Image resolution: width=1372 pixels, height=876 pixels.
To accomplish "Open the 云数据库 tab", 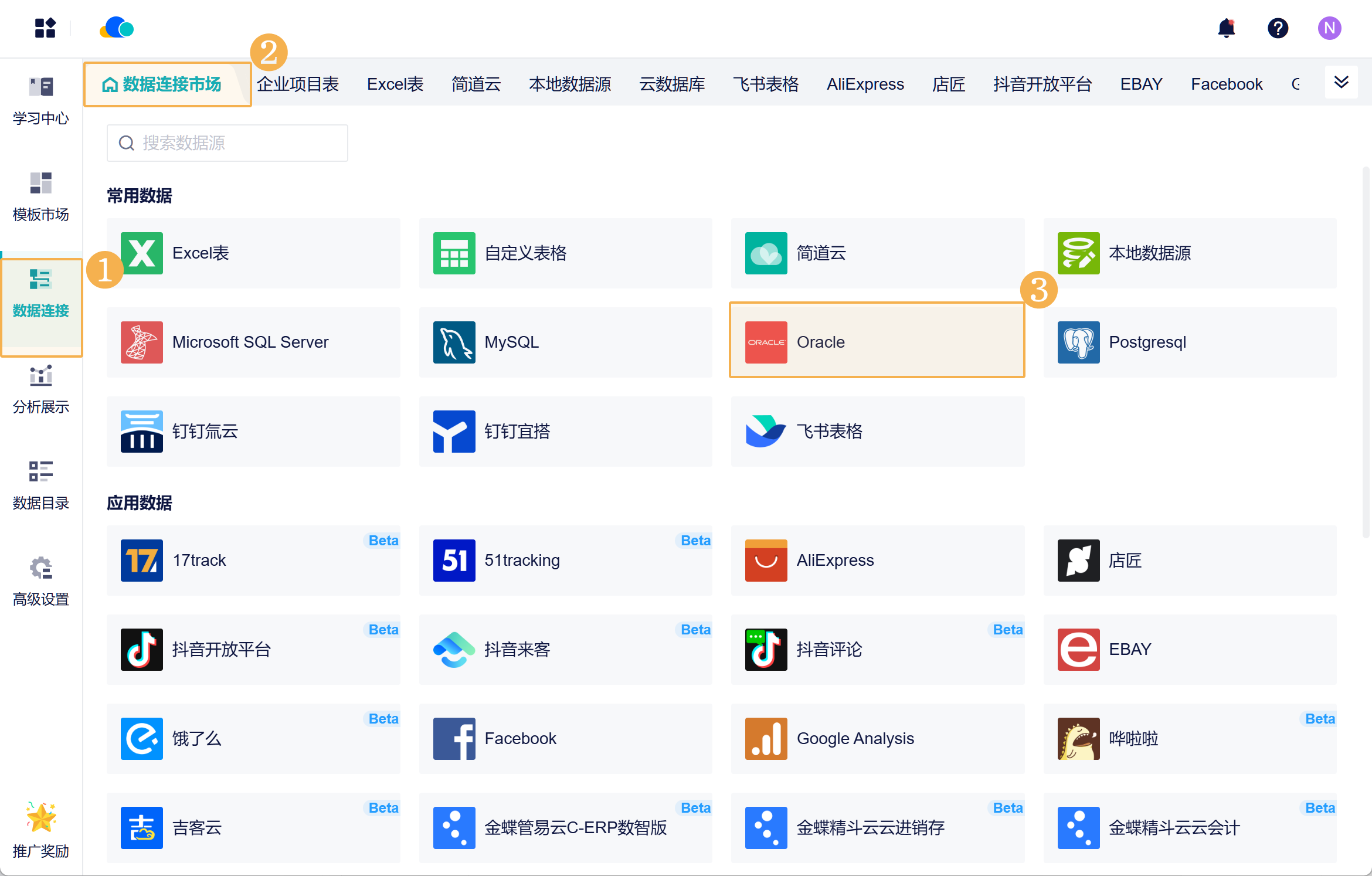I will point(672,84).
